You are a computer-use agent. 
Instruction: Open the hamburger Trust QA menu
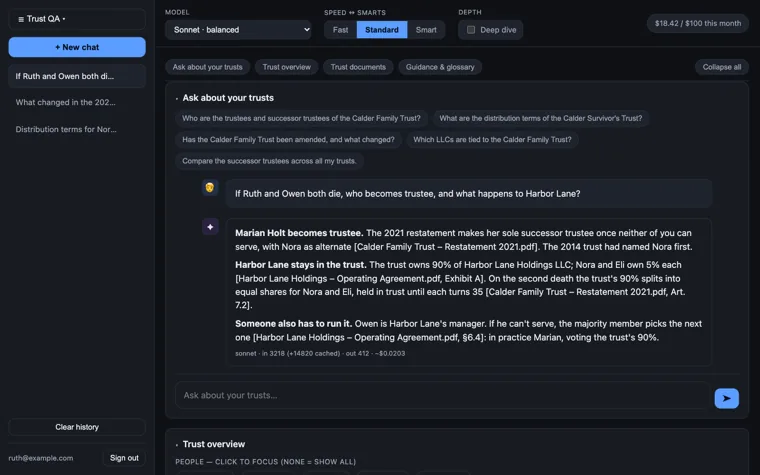pyautogui.click(x=77, y=19)
